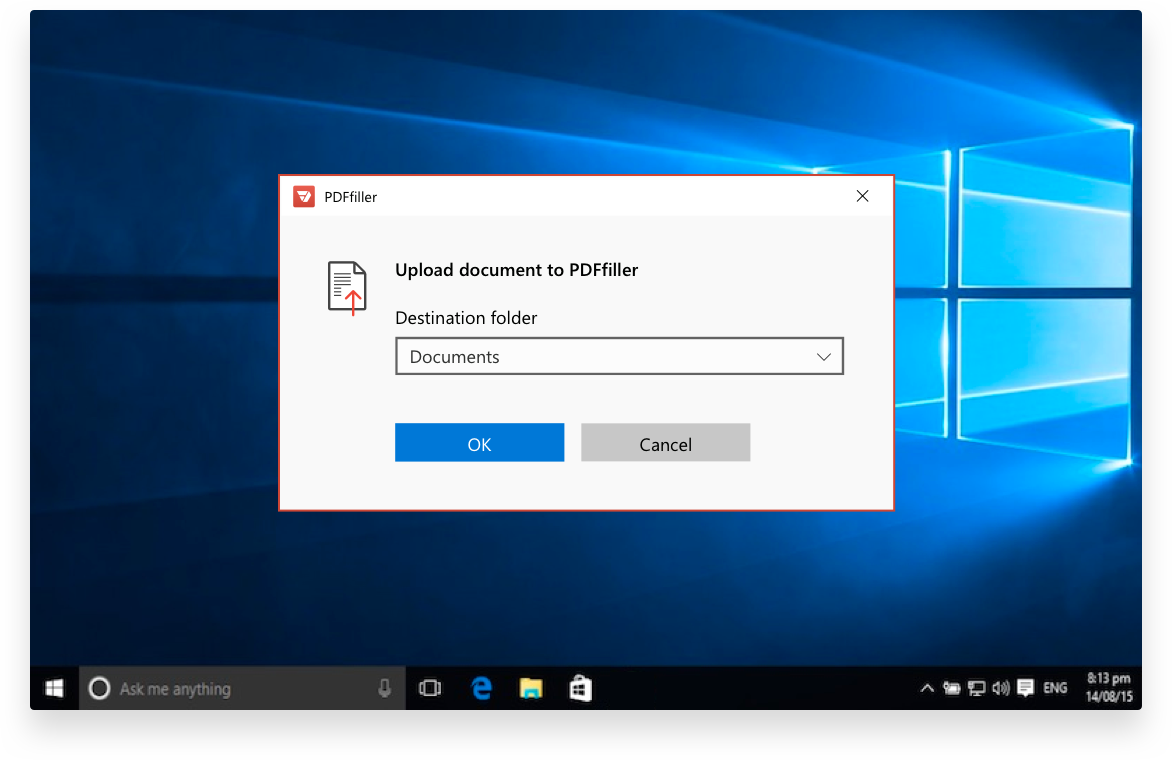Image resolution: width=1172 pixels, height=760 pixels.
Task: Click the 'Destination folder' label
Action: [466, 318]
